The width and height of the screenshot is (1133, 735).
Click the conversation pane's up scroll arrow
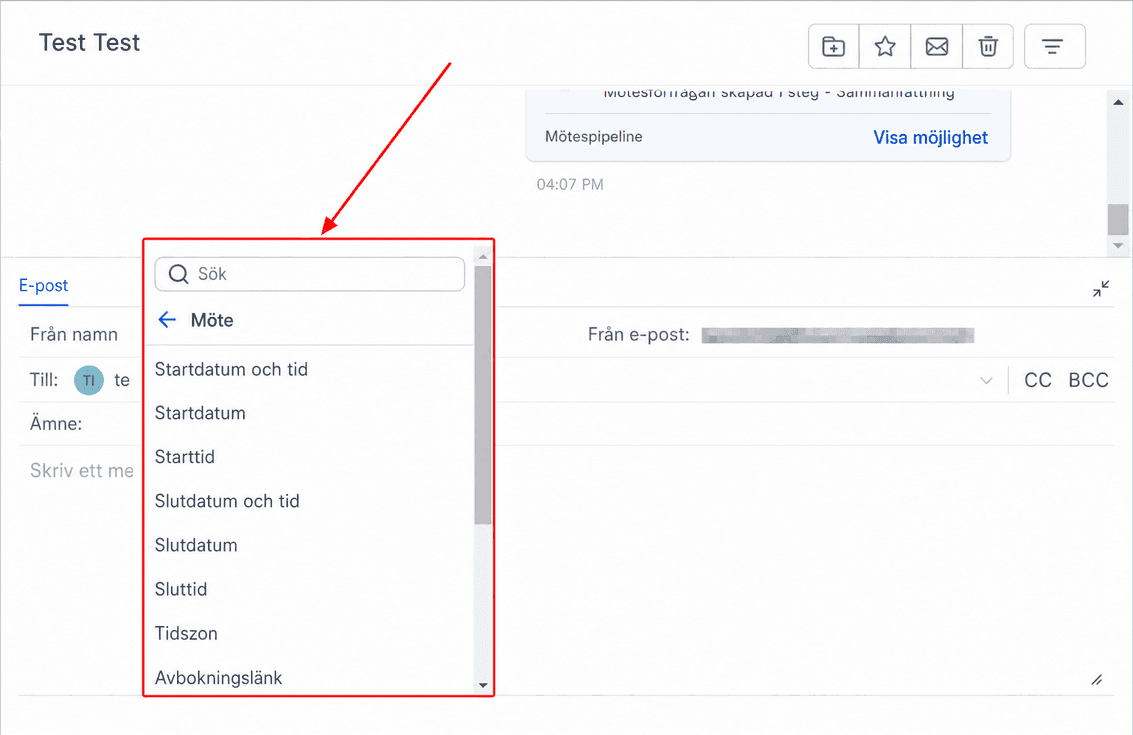(1118, 103)
